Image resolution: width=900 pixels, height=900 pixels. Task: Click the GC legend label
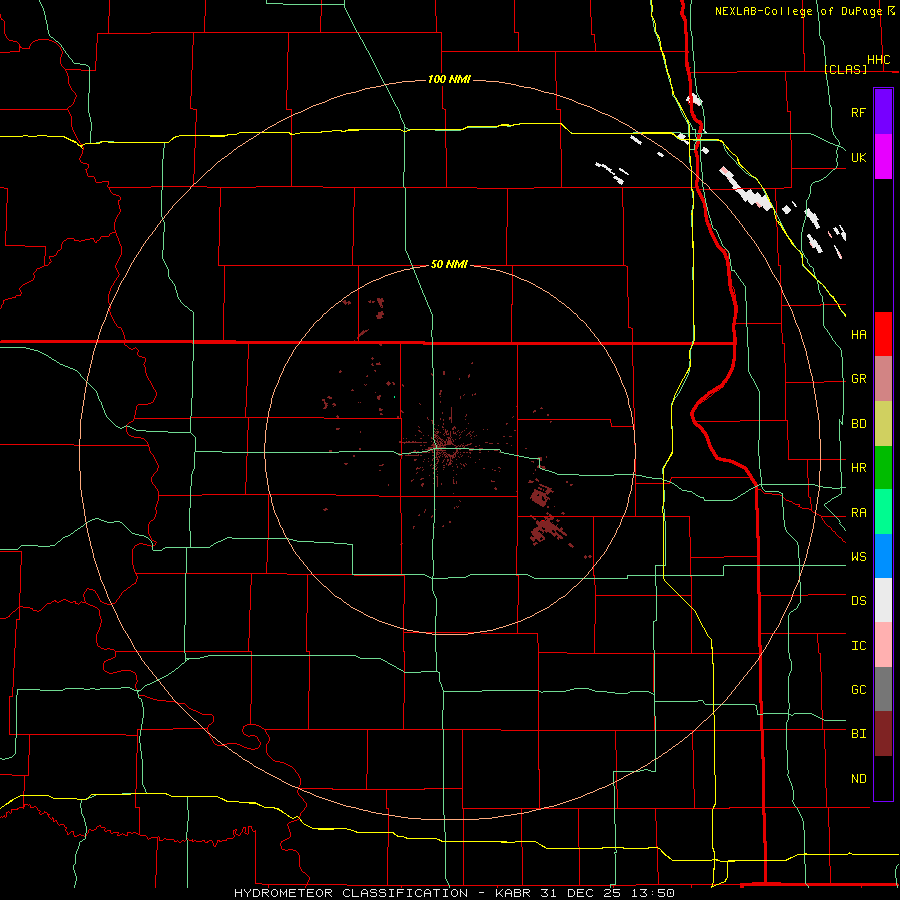(x=858, y=689)
